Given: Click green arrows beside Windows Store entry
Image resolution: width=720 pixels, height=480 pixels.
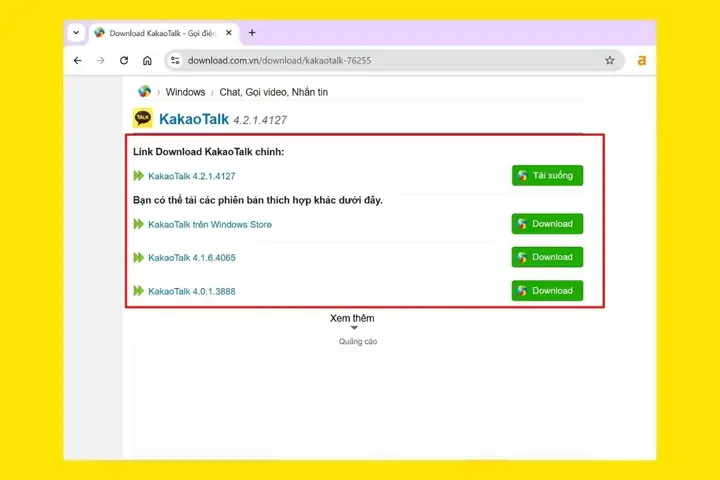Looking at the screenshot, I should click(x=138, y=224).
